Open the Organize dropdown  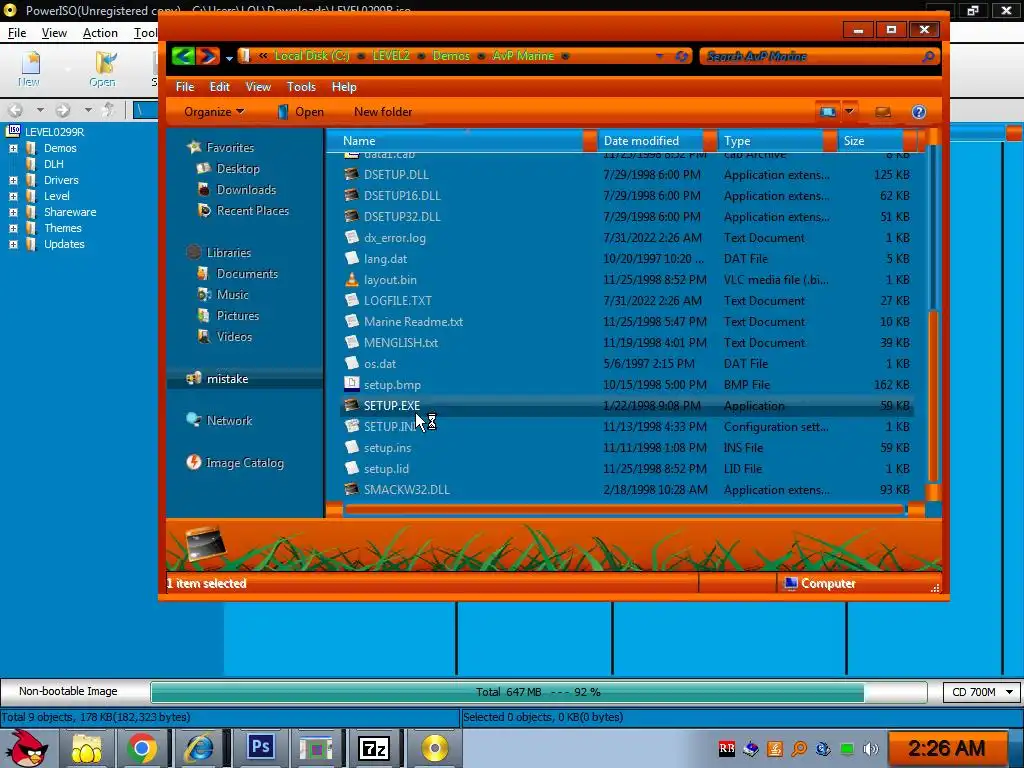(x=214, y=112)
